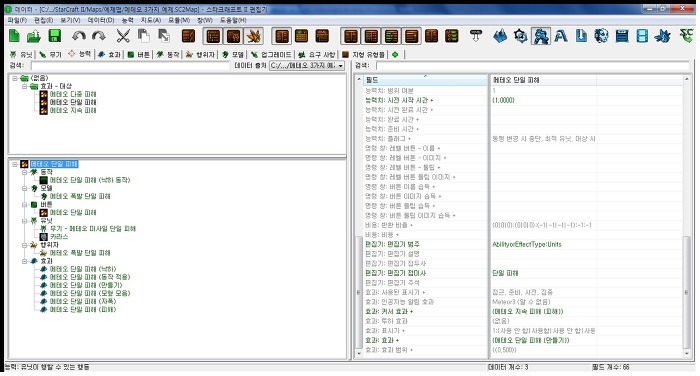
Task: Click the blue leaf icon in toolbar
Action: 662,36
